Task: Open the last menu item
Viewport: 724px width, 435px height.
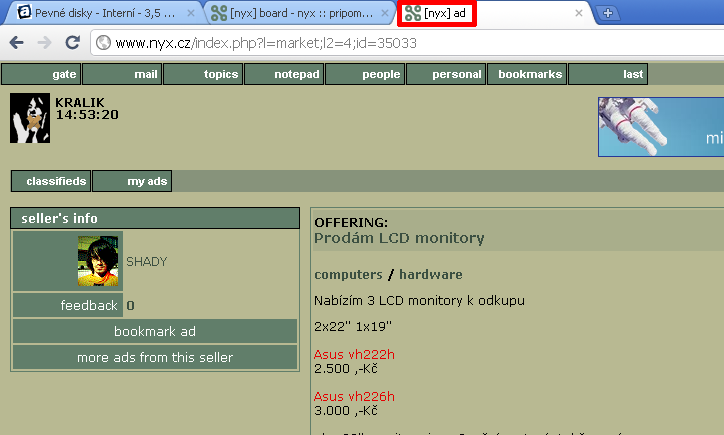Action: click(x=608, y=74)
